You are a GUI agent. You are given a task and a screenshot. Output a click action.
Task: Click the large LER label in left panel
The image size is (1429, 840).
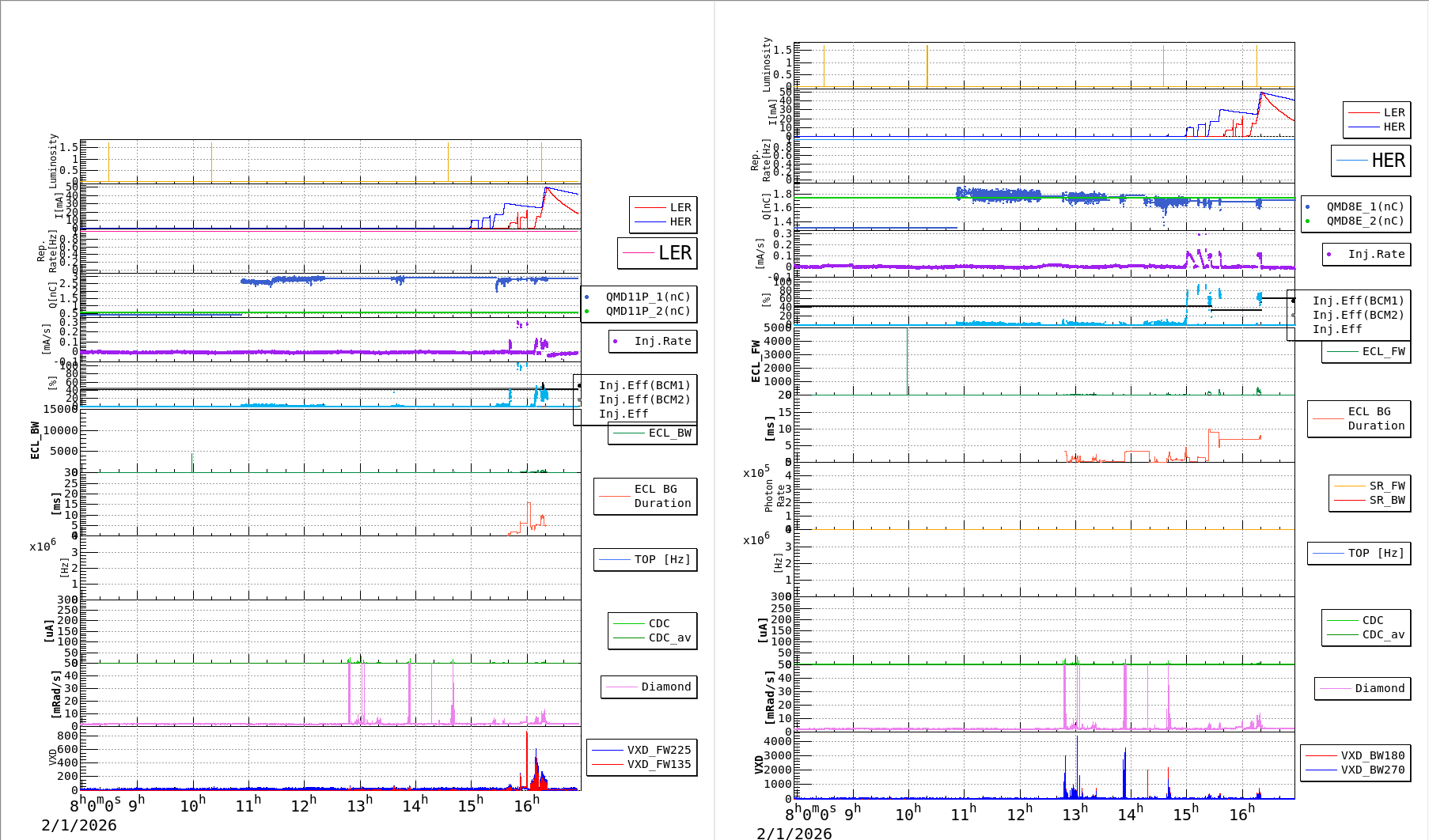[x=674, y=253]
